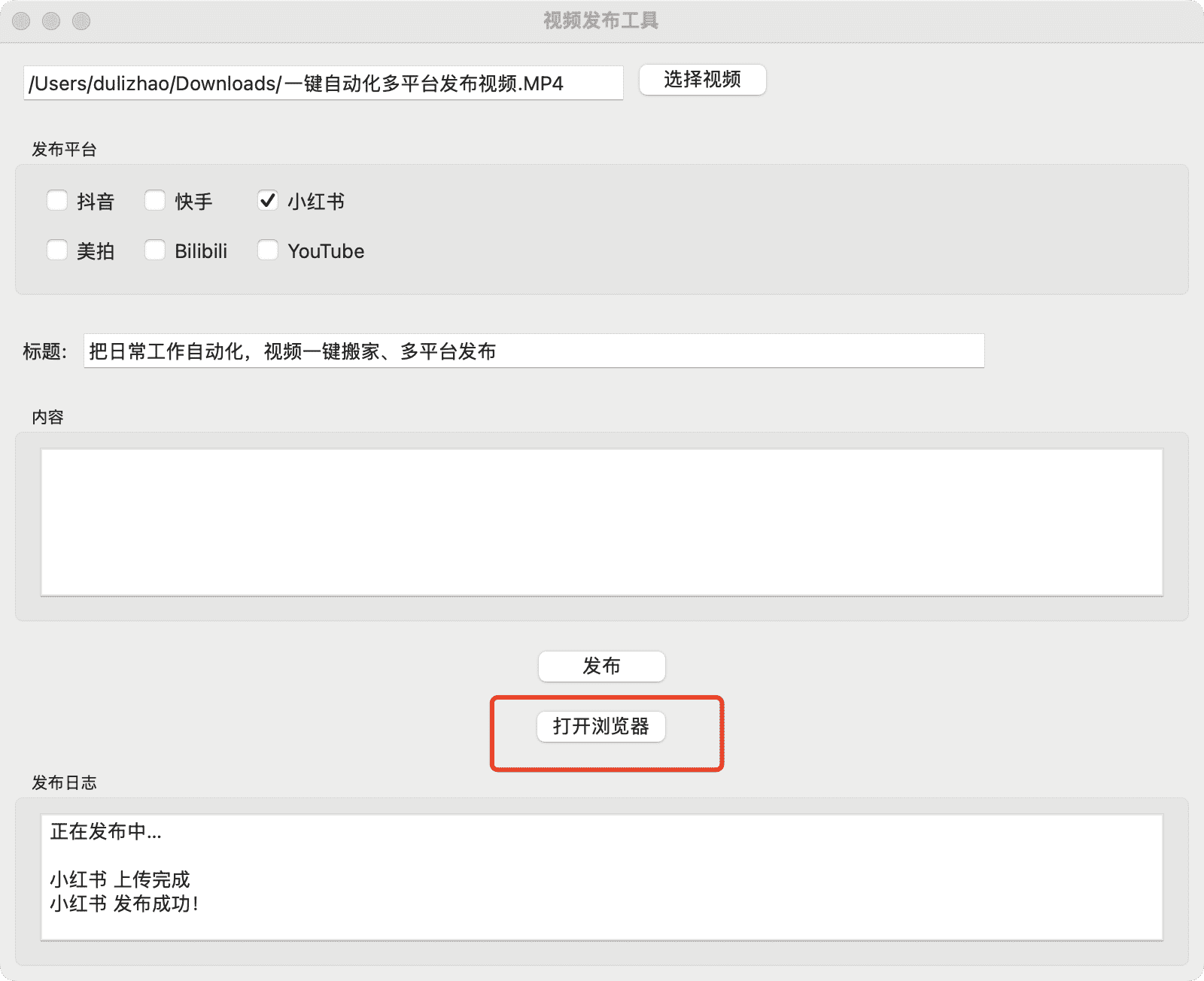
Task: Click into the 标题 title input field
Action: click(x=534, y=351)
